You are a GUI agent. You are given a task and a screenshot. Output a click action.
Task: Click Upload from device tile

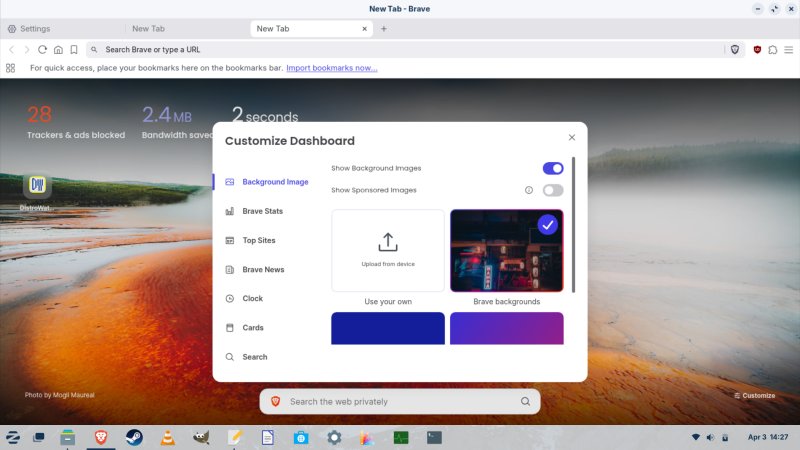point(388,251)
